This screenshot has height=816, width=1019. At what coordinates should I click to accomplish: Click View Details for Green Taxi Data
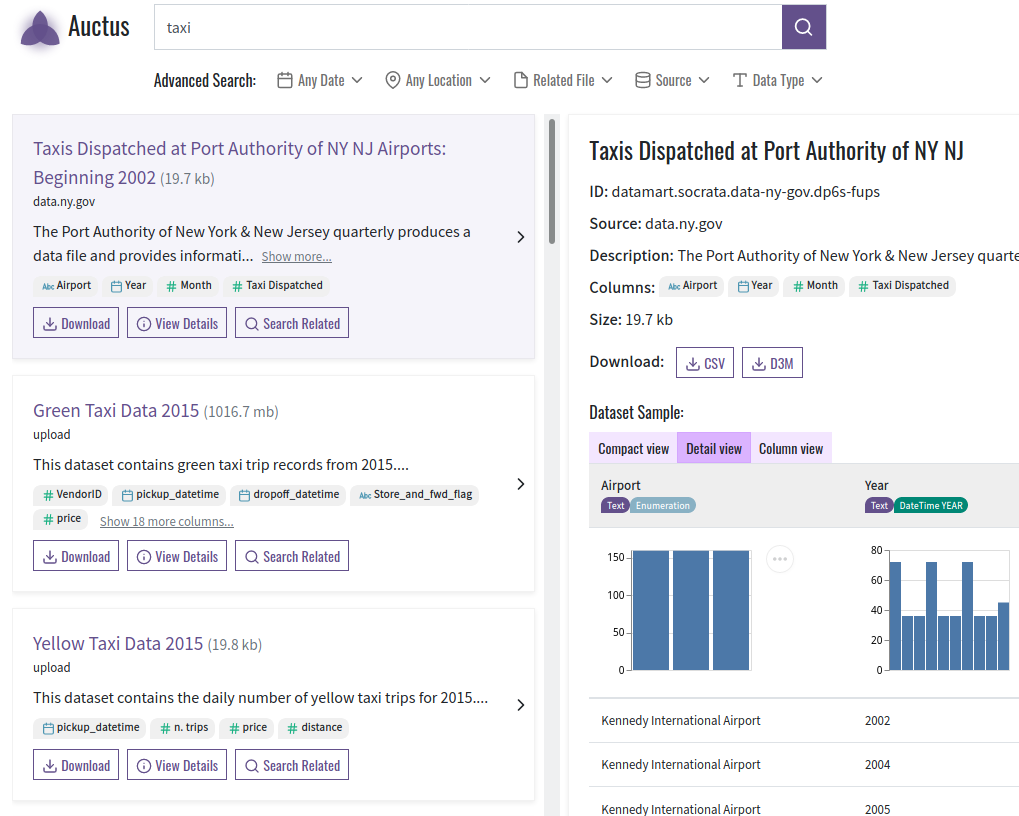tap(177, 556)
